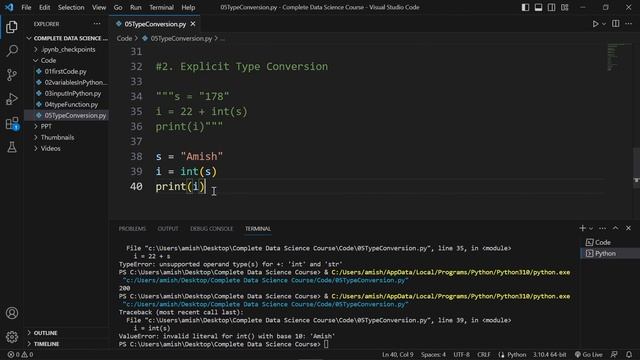Switch to the Terminal panel tab
The width and height of the screenshot is (640, 360).
pyautogui.click(x=258, y=229)
